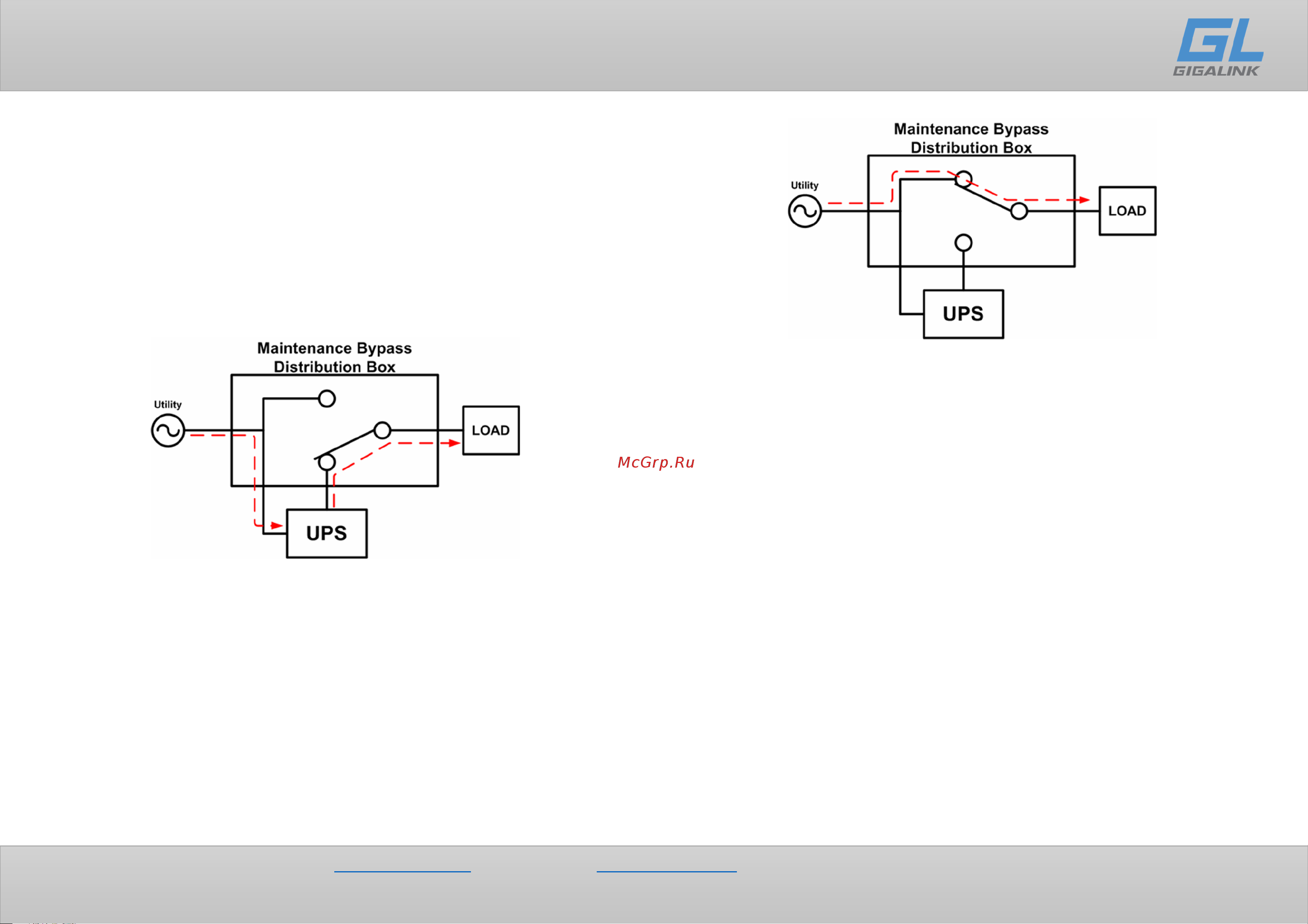
Task: Click the UPS box in the right diagram
Action: coord(963,314)
